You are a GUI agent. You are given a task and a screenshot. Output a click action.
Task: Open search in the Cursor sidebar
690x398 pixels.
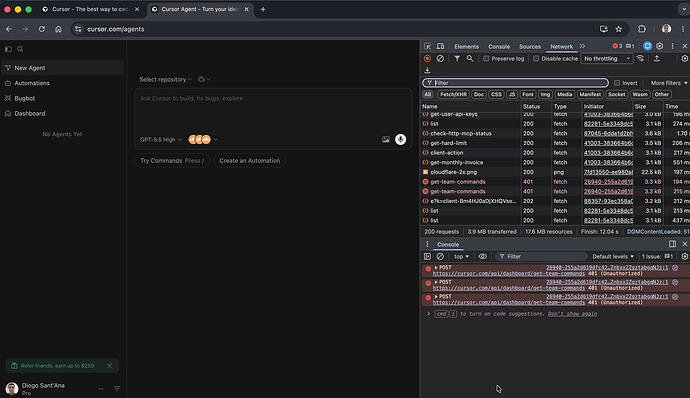click(x=20, y=49)
